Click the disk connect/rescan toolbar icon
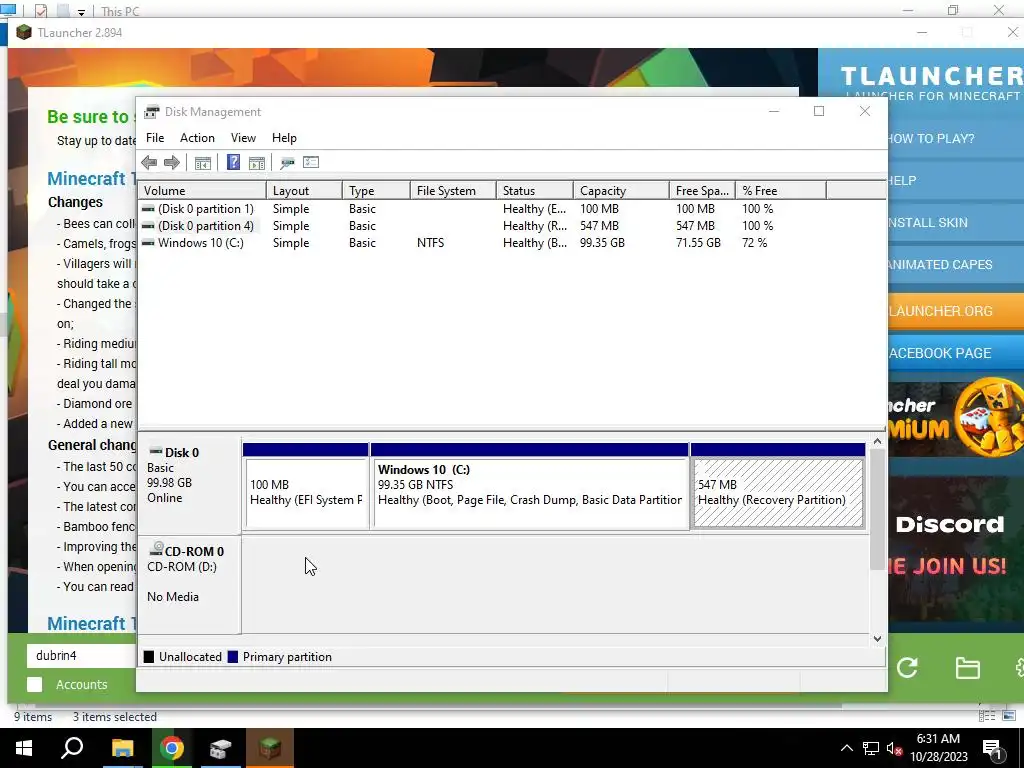 click(287, 163)
